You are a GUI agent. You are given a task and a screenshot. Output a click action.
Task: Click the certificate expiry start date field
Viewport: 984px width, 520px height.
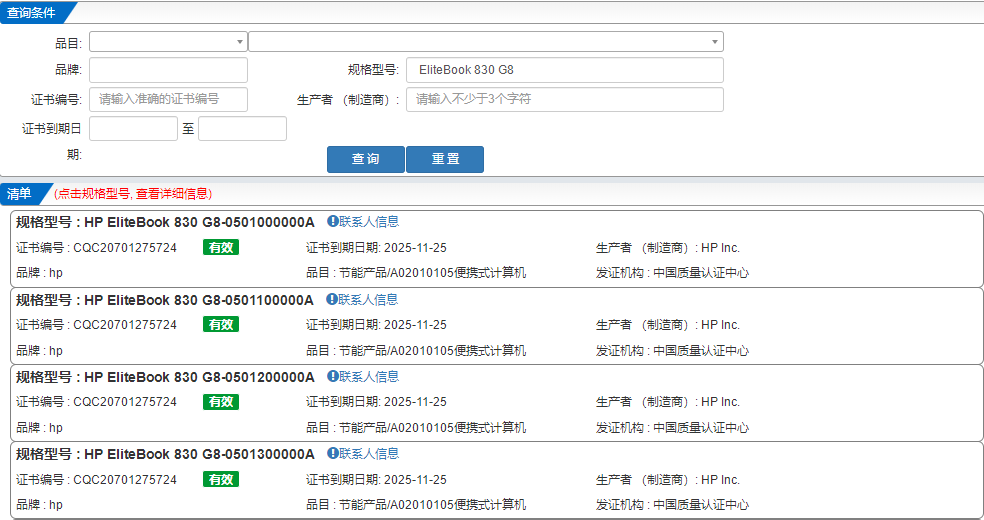133,129
